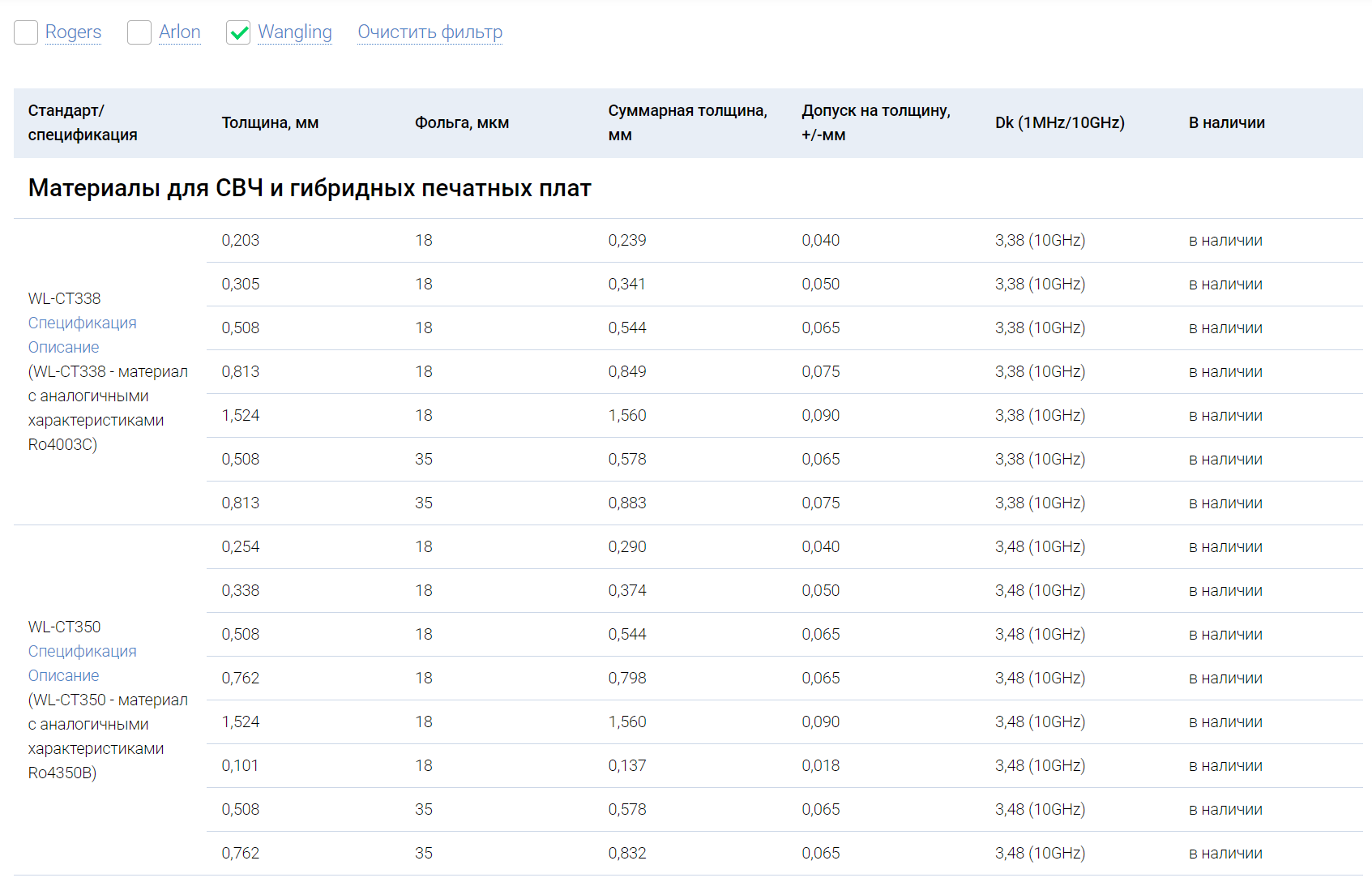
Task: Click thickness value '0,101'
Action: [x=240, y=765]
